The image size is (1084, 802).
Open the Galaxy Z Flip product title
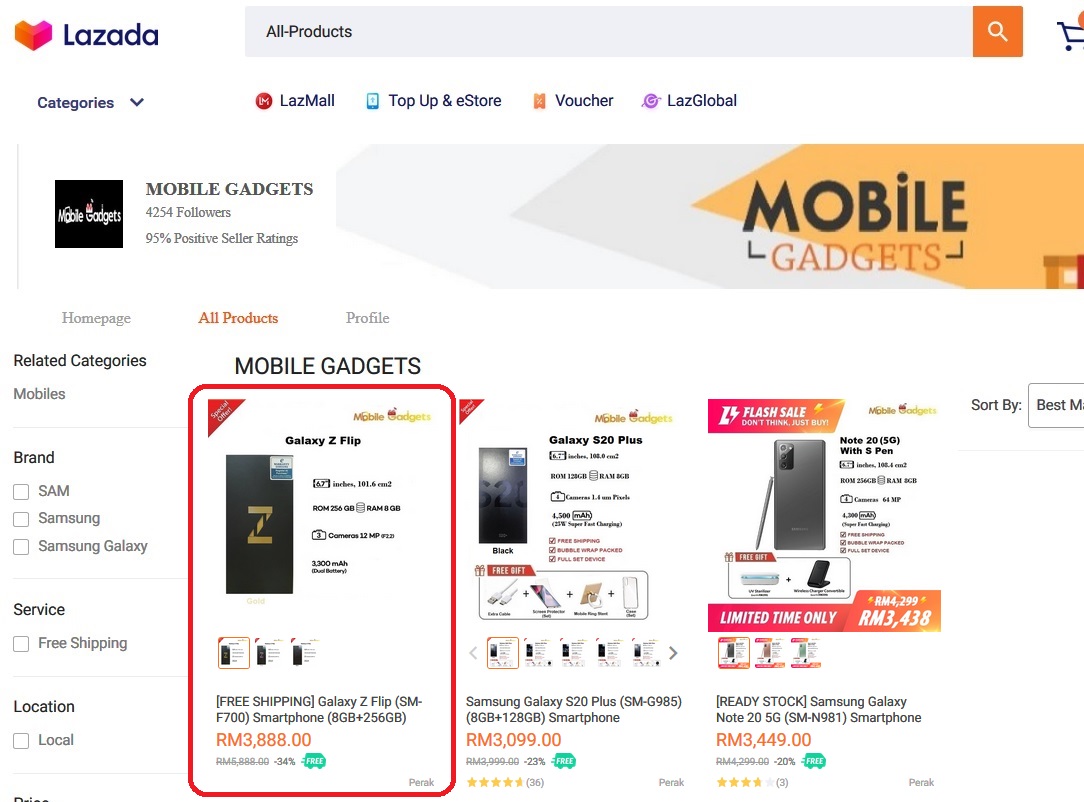(318, 709)
